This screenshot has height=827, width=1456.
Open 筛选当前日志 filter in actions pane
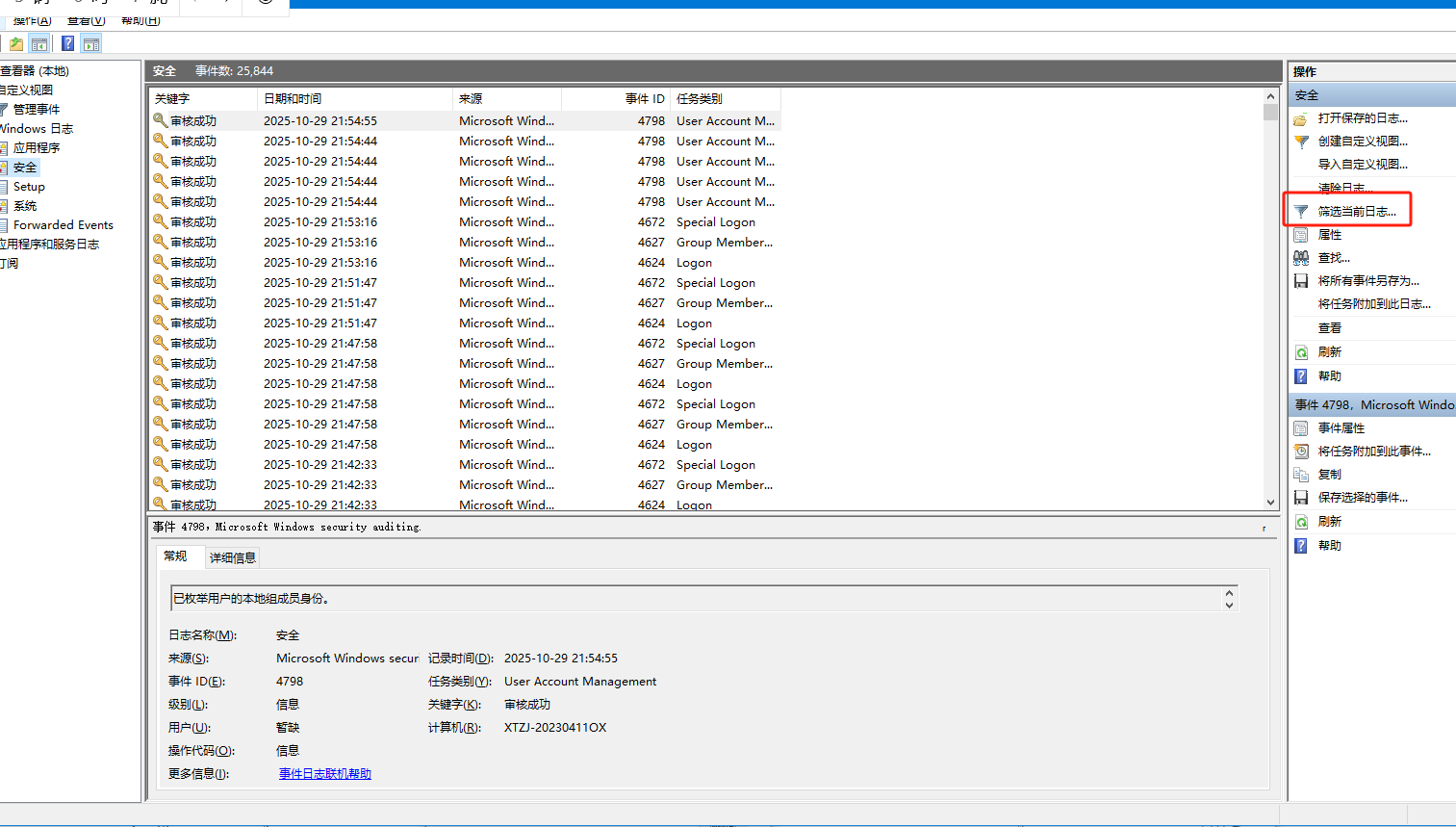pyautogui.click(x=1356, y=211)
